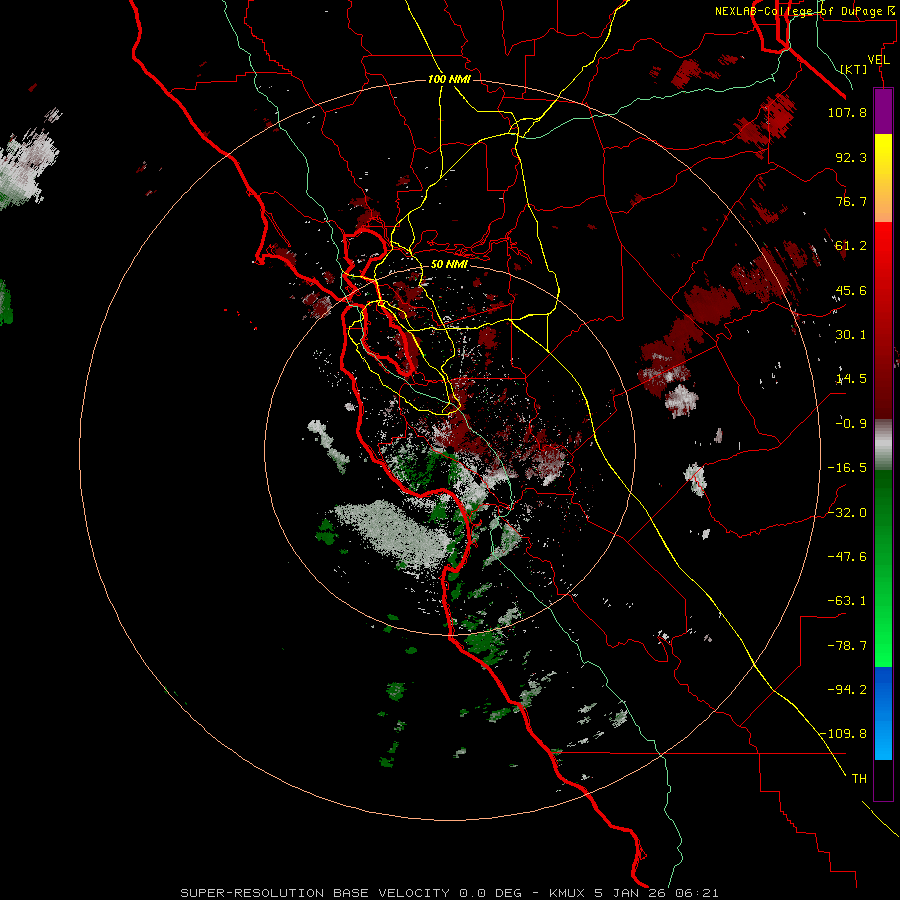Click the 30.1 velocity scale value
Image resolution: width=900 pixels, height=900 pixels.
coord(851,335)
